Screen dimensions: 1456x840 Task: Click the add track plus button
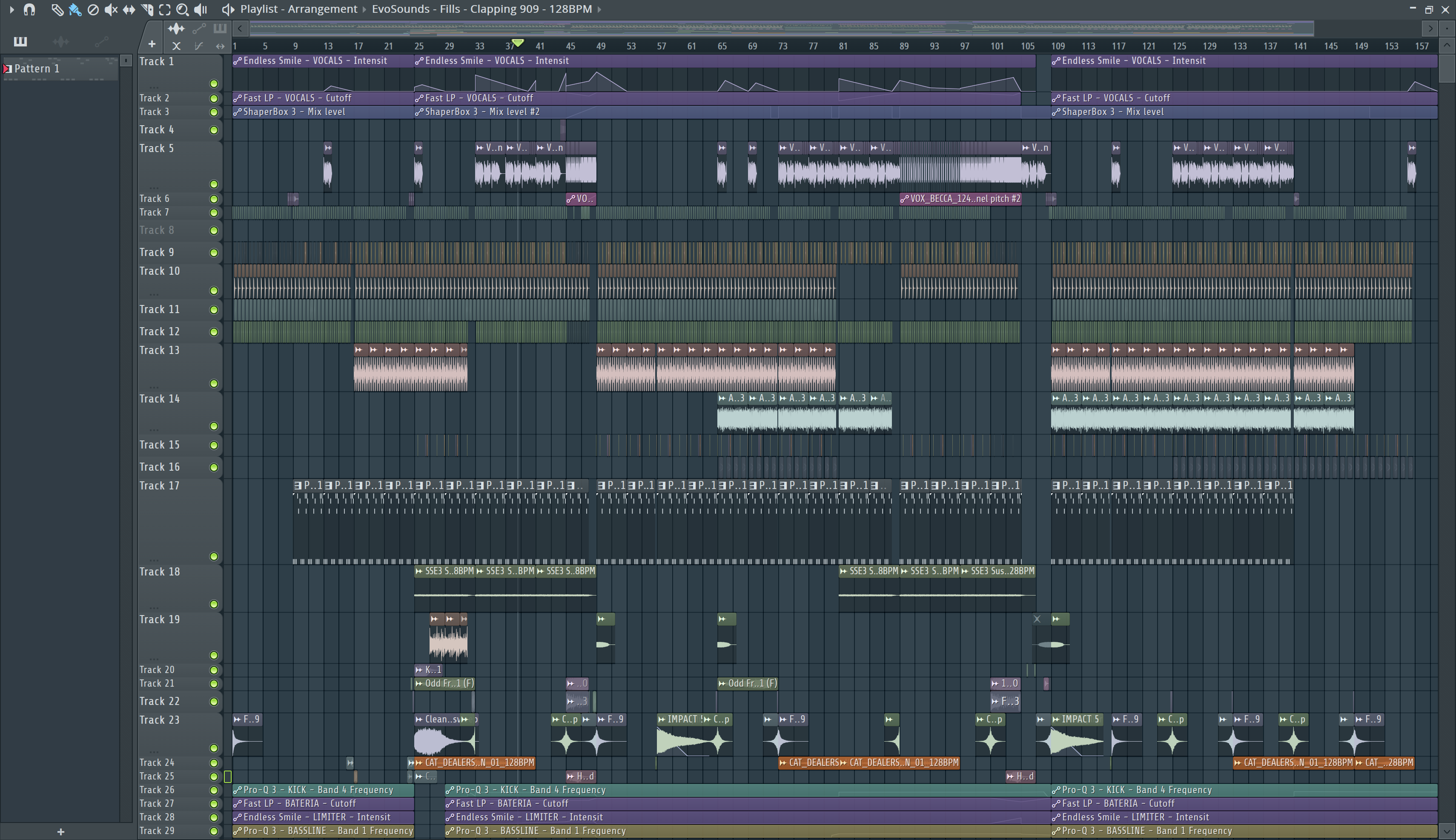pyautogui.click(x=152, y=44)
